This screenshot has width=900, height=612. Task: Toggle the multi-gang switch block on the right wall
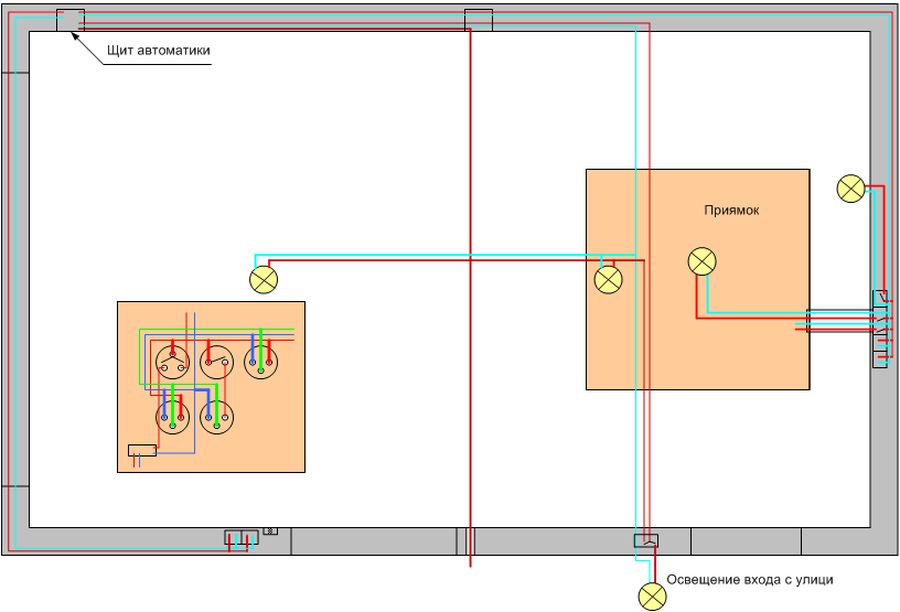880,328
